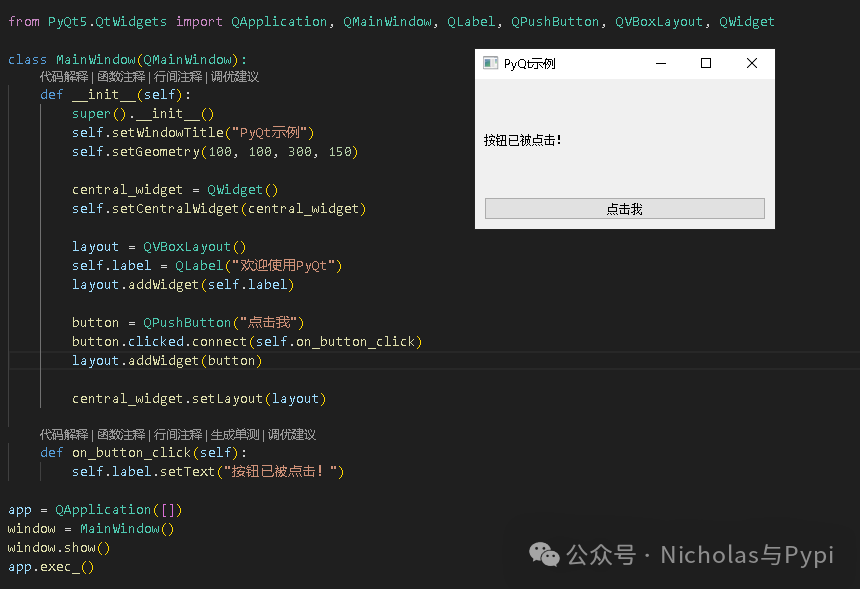Click the class MainWindow(QMainWindow) line
The image size is (860, 589).
[x=127, y=60]
